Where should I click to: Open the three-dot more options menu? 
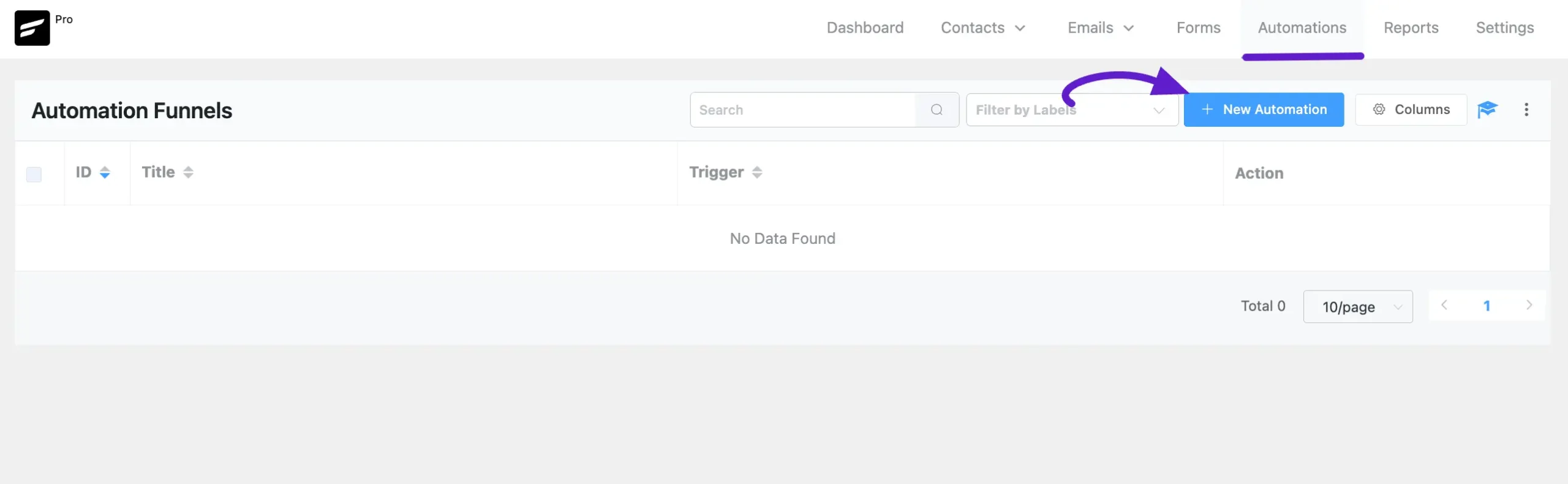(x=1526, y=110)
